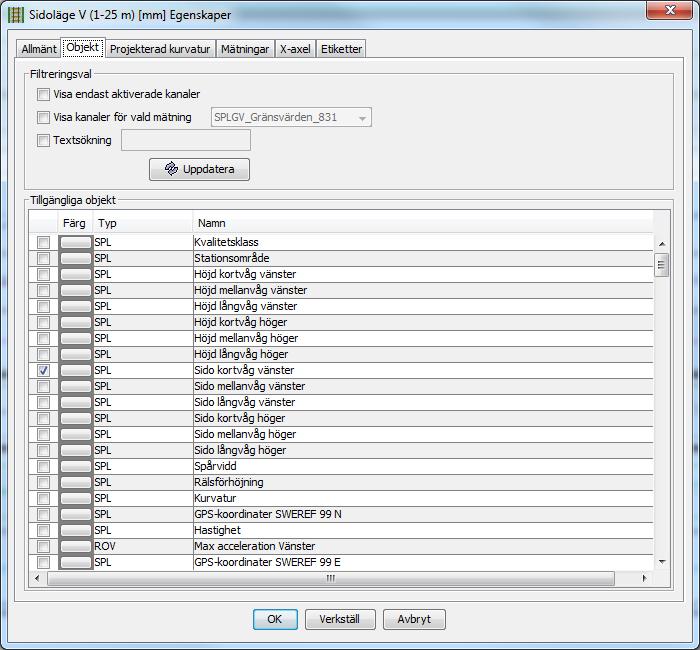Tick the Spårvidd row checkbox
700x650 pixels.
43,467
